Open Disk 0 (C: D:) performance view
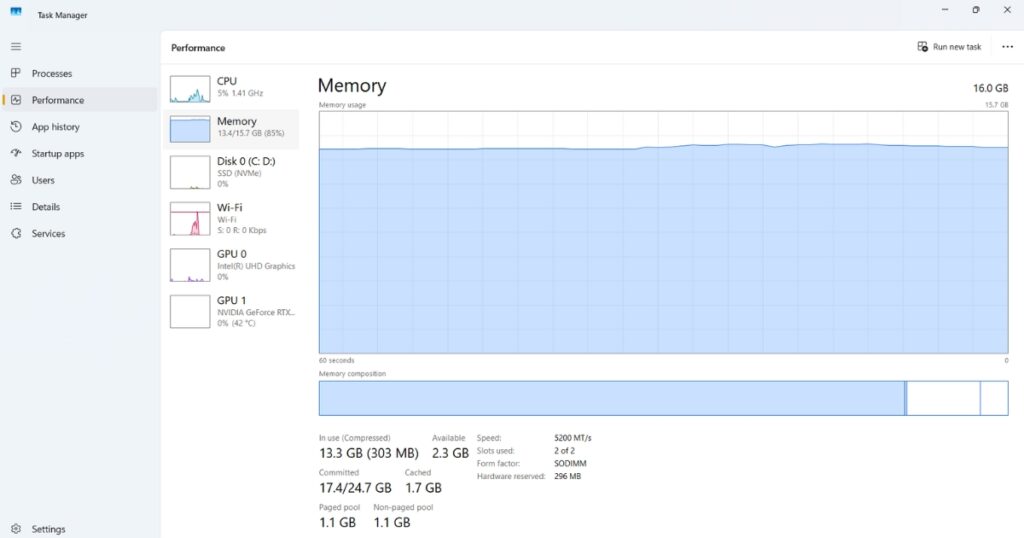1024x538 pixels. [x=231, y=171]
